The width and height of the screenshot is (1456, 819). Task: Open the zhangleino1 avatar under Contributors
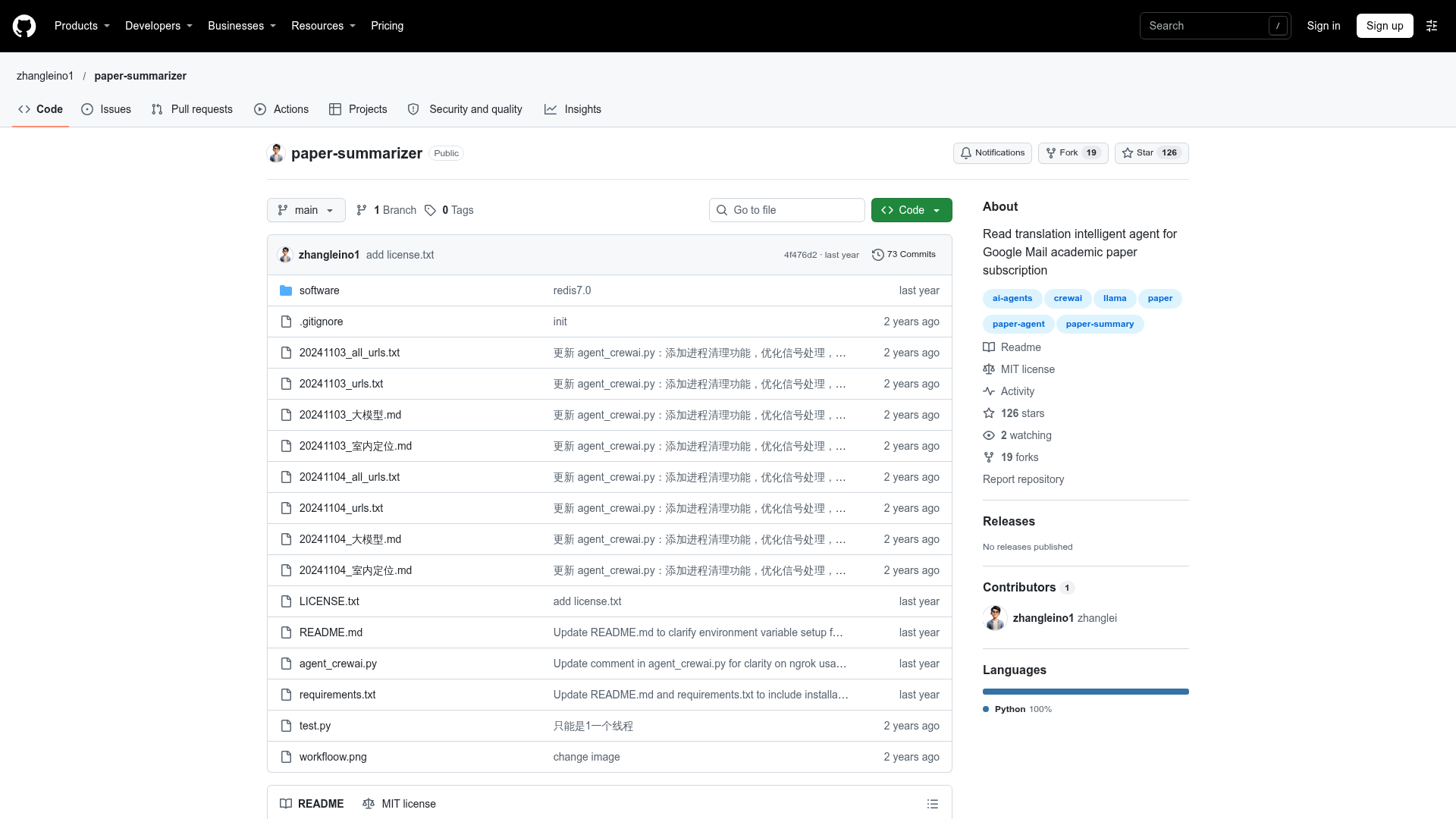[995, 618]
